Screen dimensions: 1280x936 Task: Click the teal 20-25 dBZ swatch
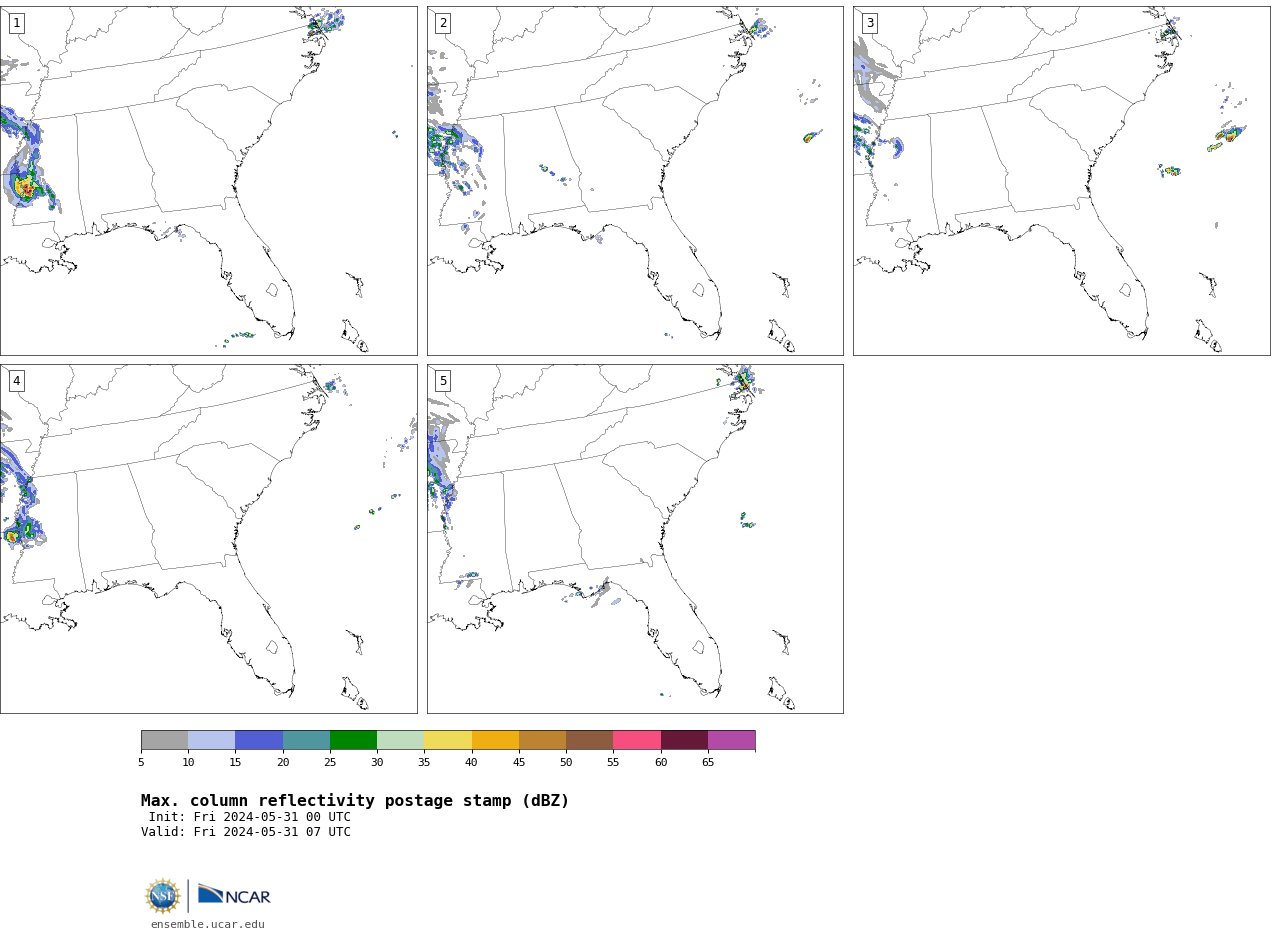click(x=306, y=740)
